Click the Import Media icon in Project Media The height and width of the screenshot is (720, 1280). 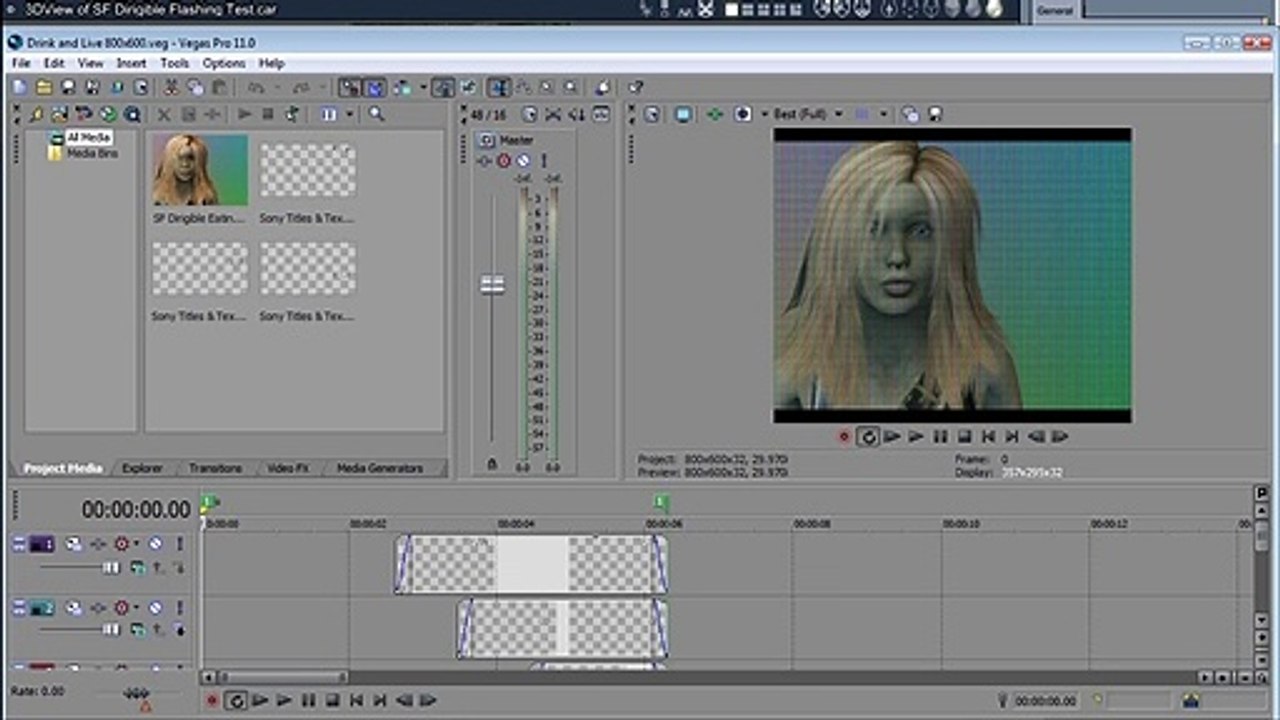coord(59,114)
